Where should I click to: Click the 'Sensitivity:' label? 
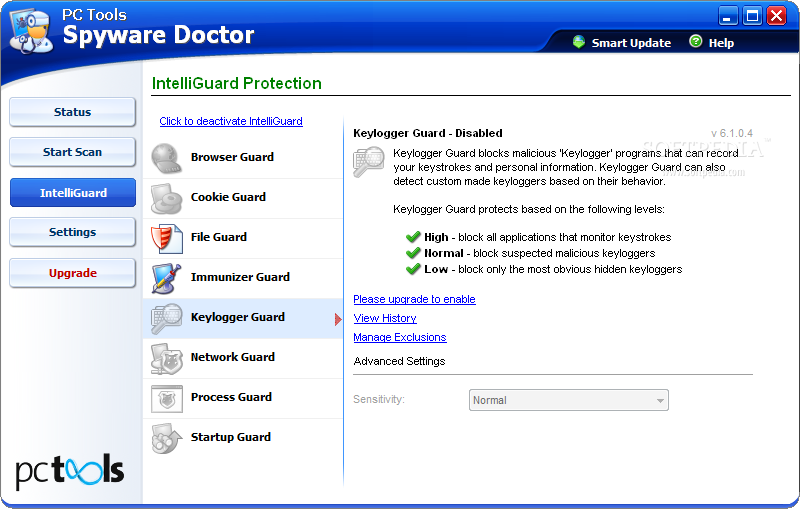pos(379,399)
